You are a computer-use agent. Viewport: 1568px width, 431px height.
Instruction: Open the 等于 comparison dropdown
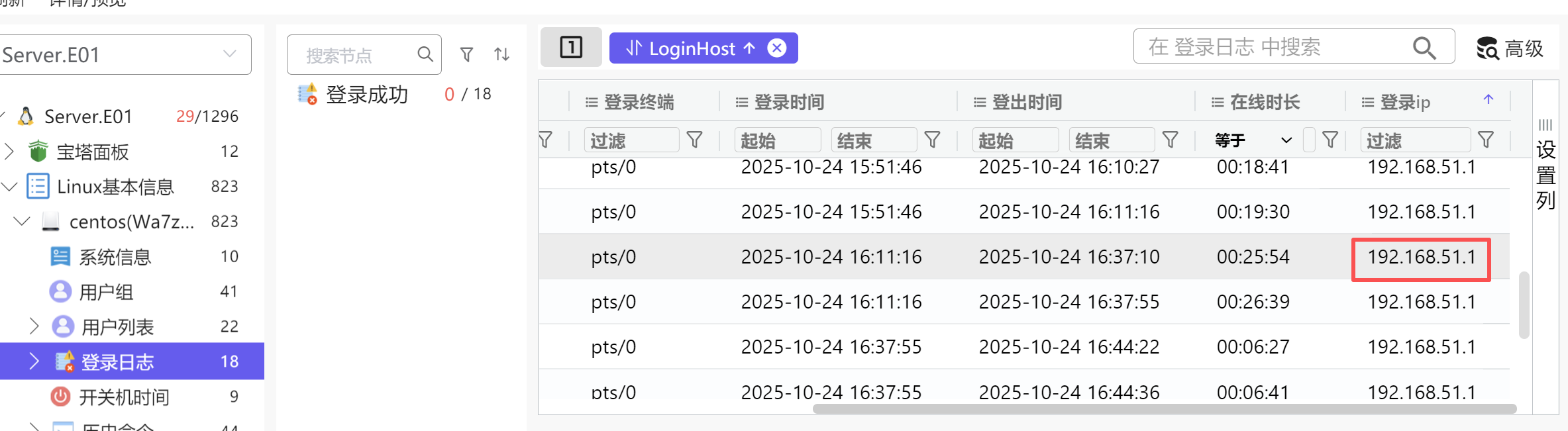click(1253, 140)
